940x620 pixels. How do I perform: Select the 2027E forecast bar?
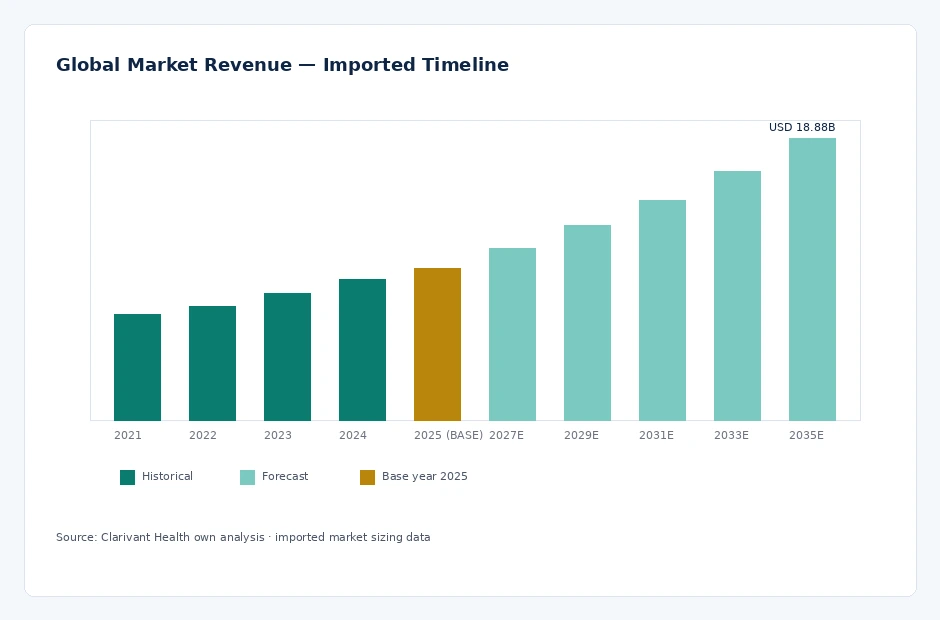(512, 334)
